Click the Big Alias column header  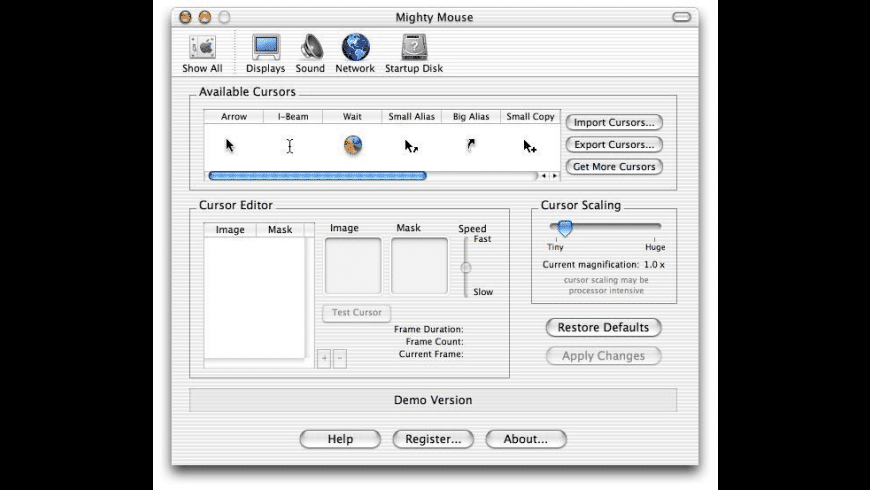coord(471,117)
